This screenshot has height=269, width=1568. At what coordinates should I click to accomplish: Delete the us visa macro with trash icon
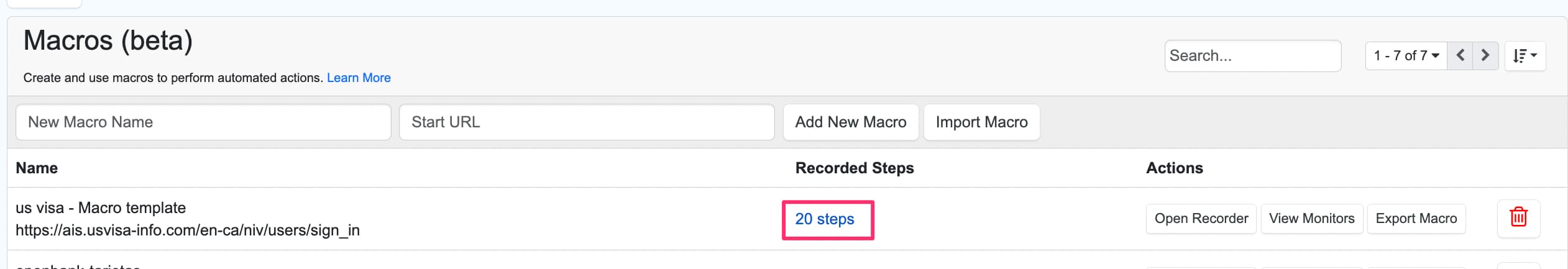click(1518, 218)
